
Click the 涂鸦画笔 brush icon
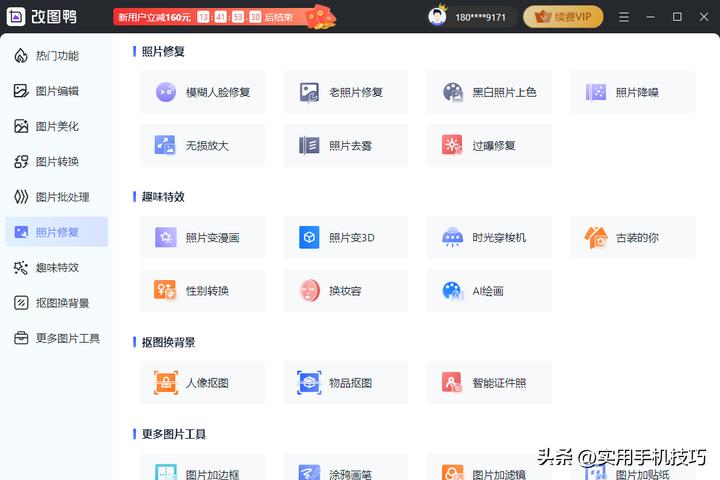pos(309,472)
